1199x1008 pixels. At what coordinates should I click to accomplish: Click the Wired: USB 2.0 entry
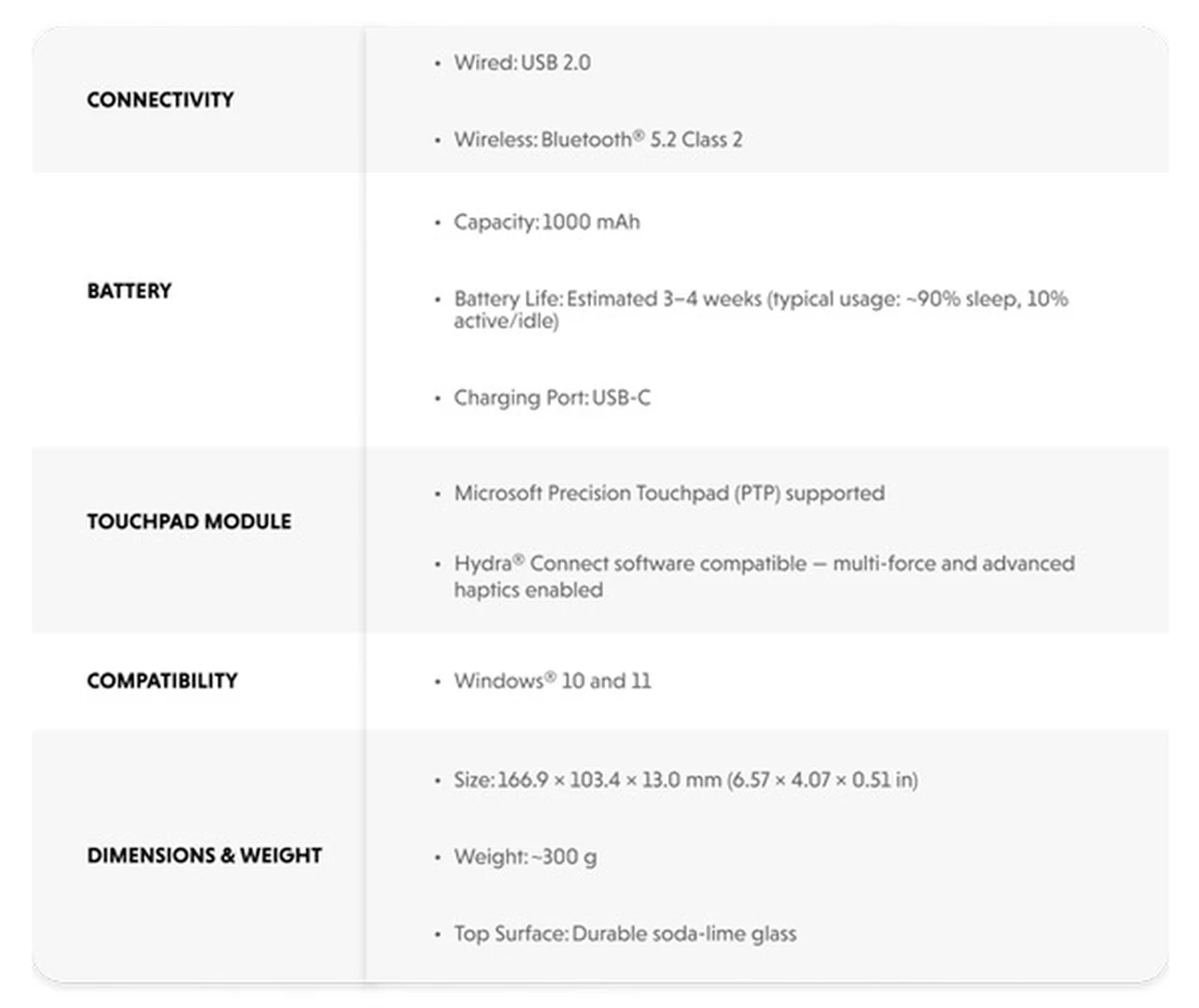(x=522, y=63)
